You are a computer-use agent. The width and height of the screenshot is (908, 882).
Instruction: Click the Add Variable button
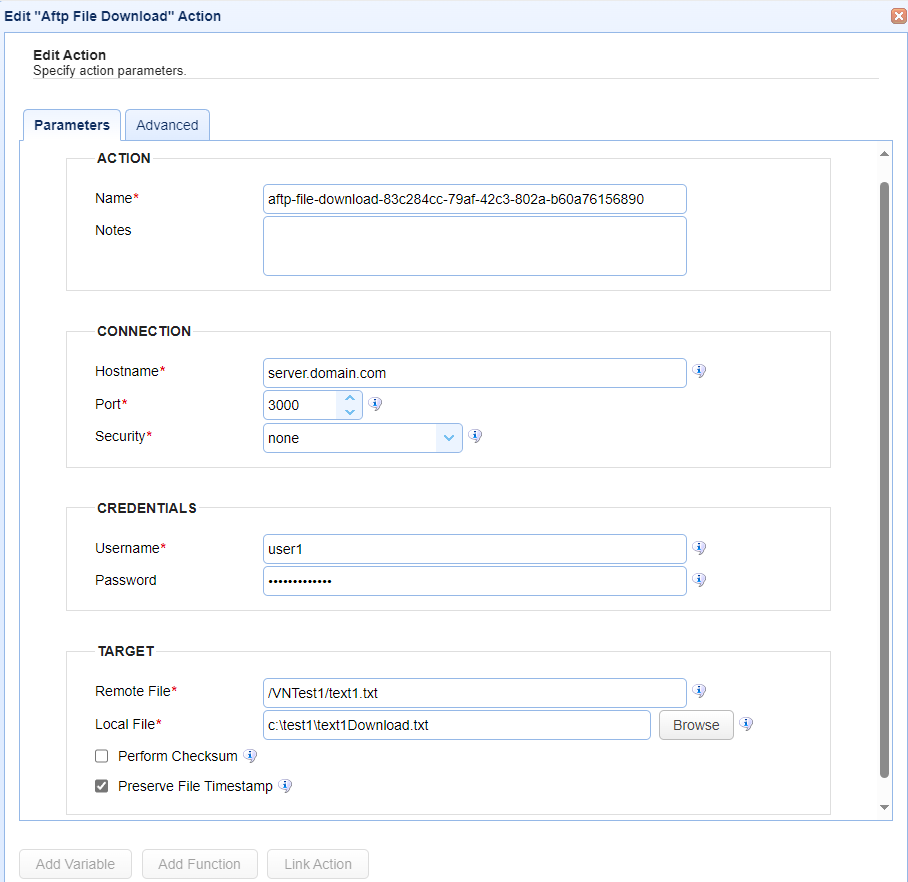click(75, 863)
